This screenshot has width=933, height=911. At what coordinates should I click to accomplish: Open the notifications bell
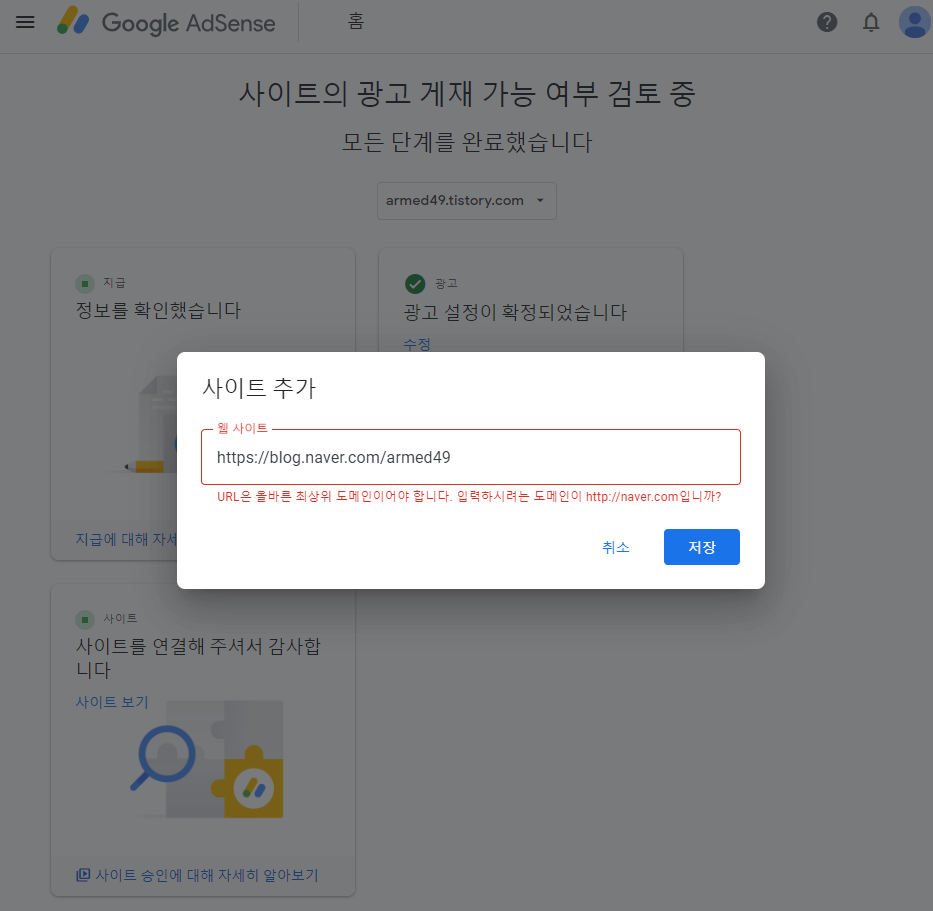pos(871,23)
